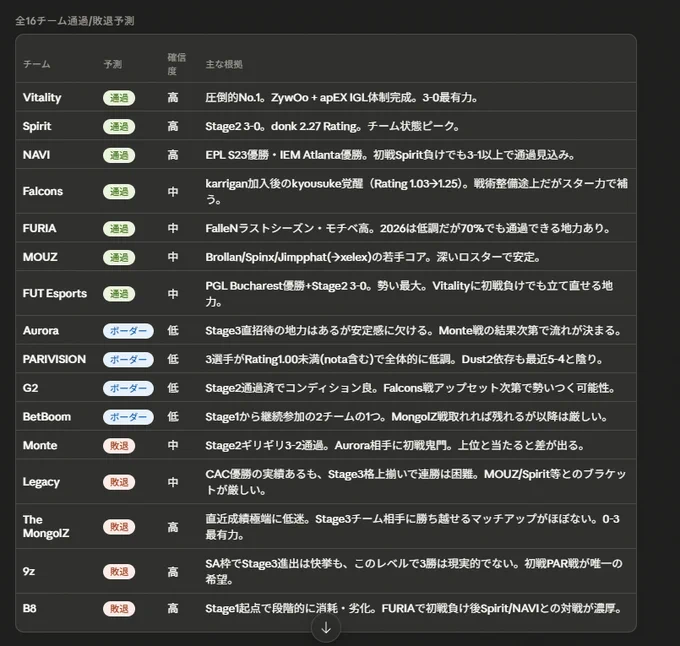Click the 確信度 column header
The height and width of the screenshot is (646, 680).
(177, 64)
